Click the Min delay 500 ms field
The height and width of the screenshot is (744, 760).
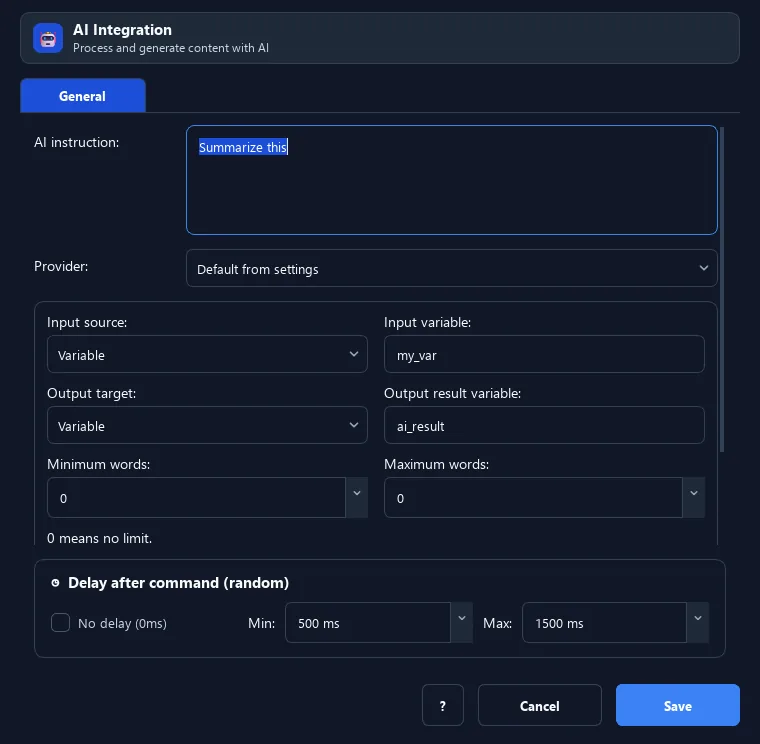pyautogui.click(x=368, y=622)
